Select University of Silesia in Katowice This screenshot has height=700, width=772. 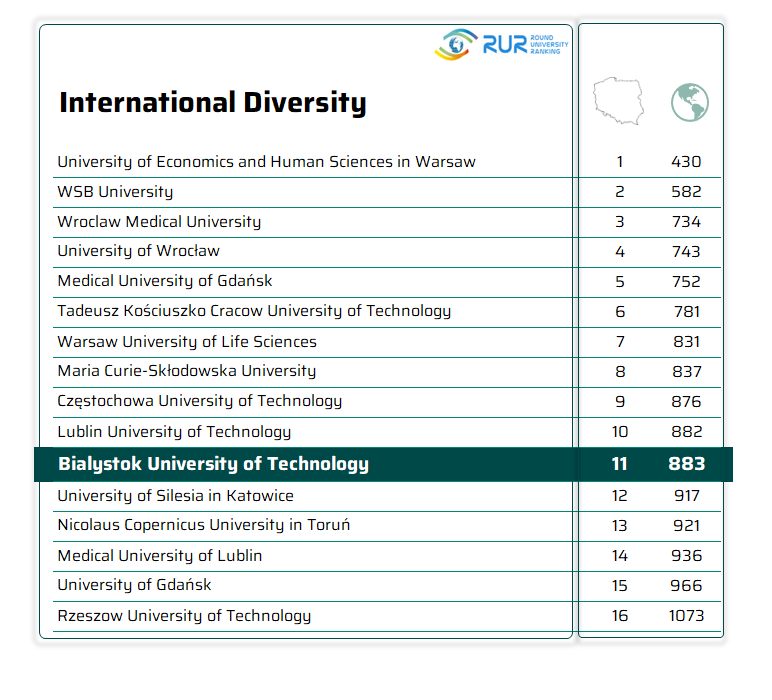tap(175, 496)
